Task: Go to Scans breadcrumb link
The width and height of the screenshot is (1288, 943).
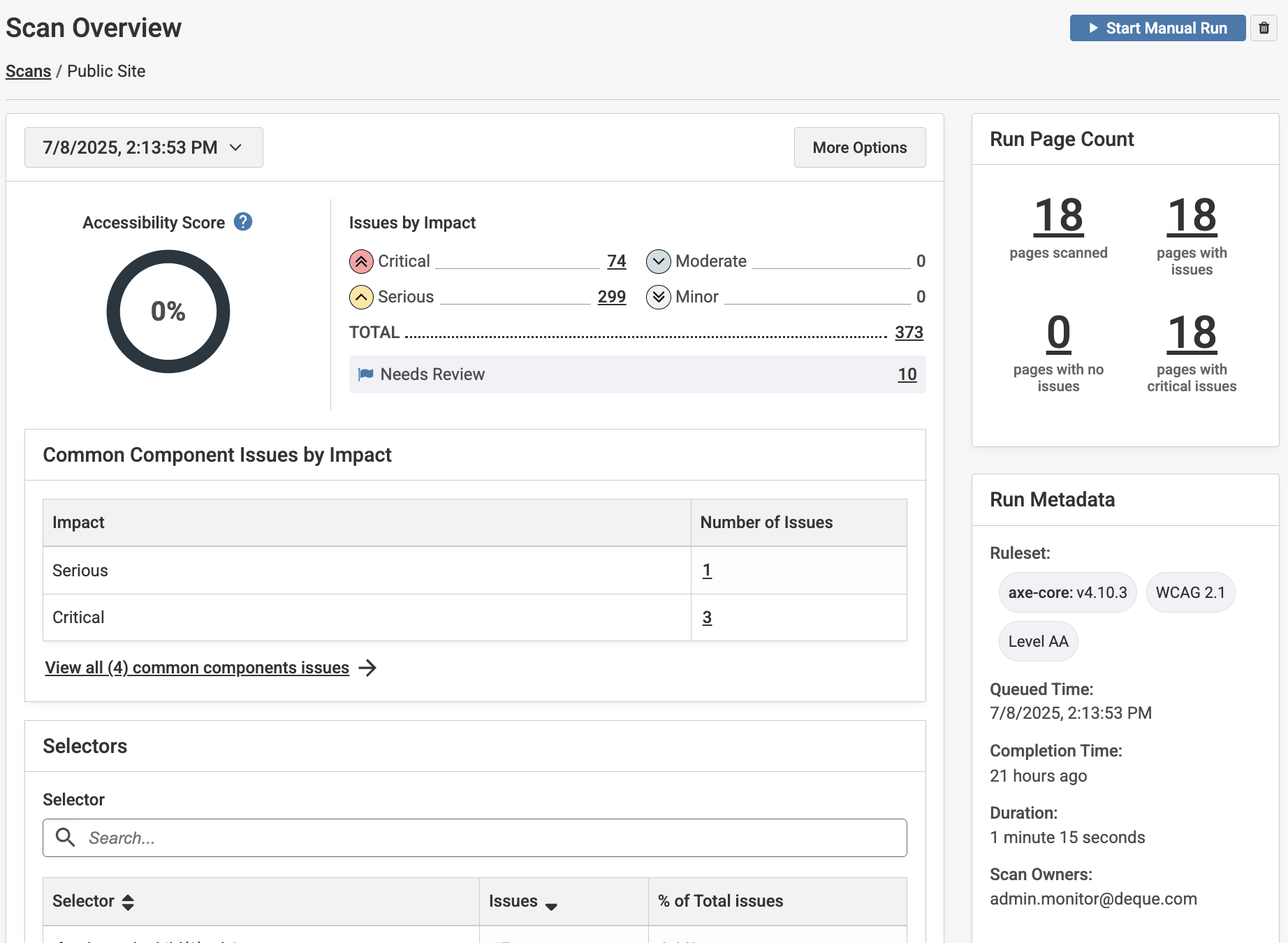Action: point(29,71)
